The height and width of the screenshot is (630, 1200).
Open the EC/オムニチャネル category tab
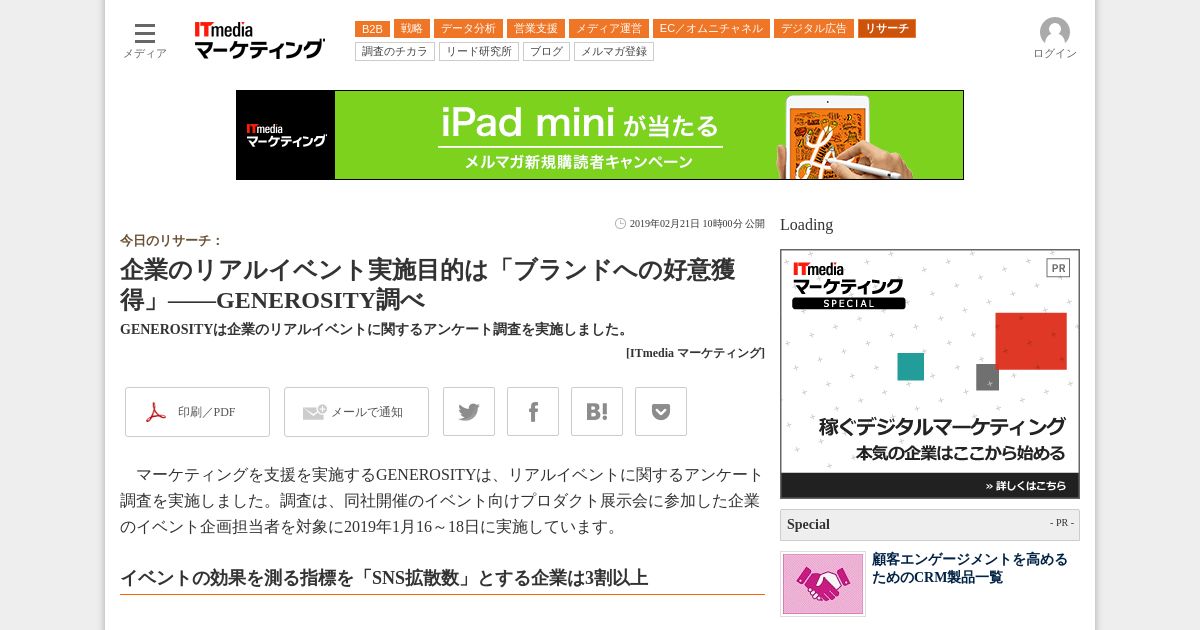coord(711,29)
